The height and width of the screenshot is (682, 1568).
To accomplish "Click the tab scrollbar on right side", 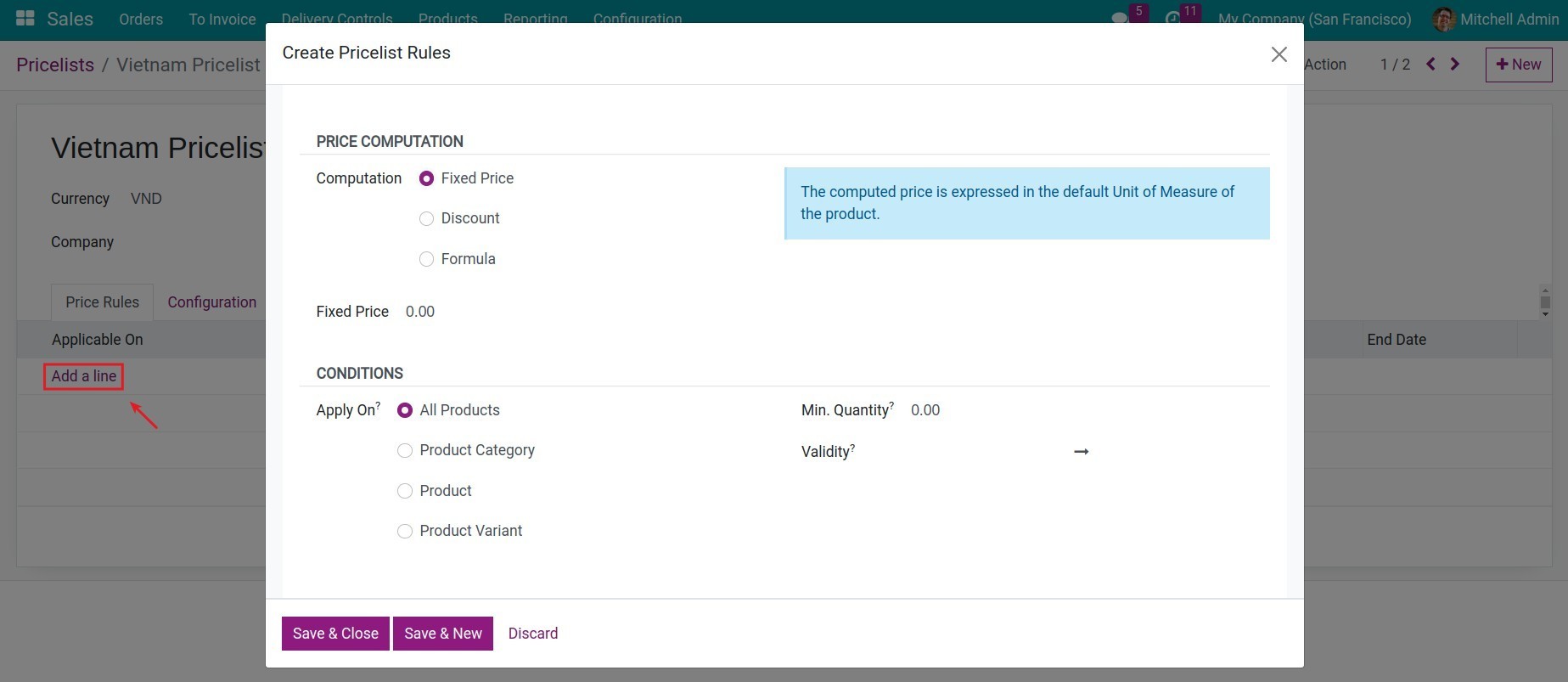I will (x=1545, y=302).
